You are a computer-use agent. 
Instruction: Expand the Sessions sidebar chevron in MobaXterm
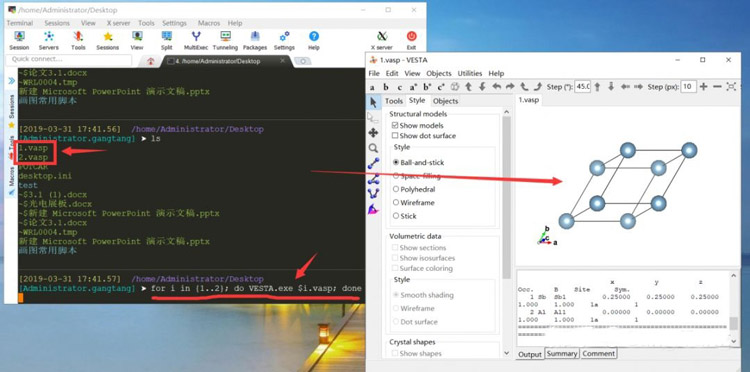pos(11,81)
